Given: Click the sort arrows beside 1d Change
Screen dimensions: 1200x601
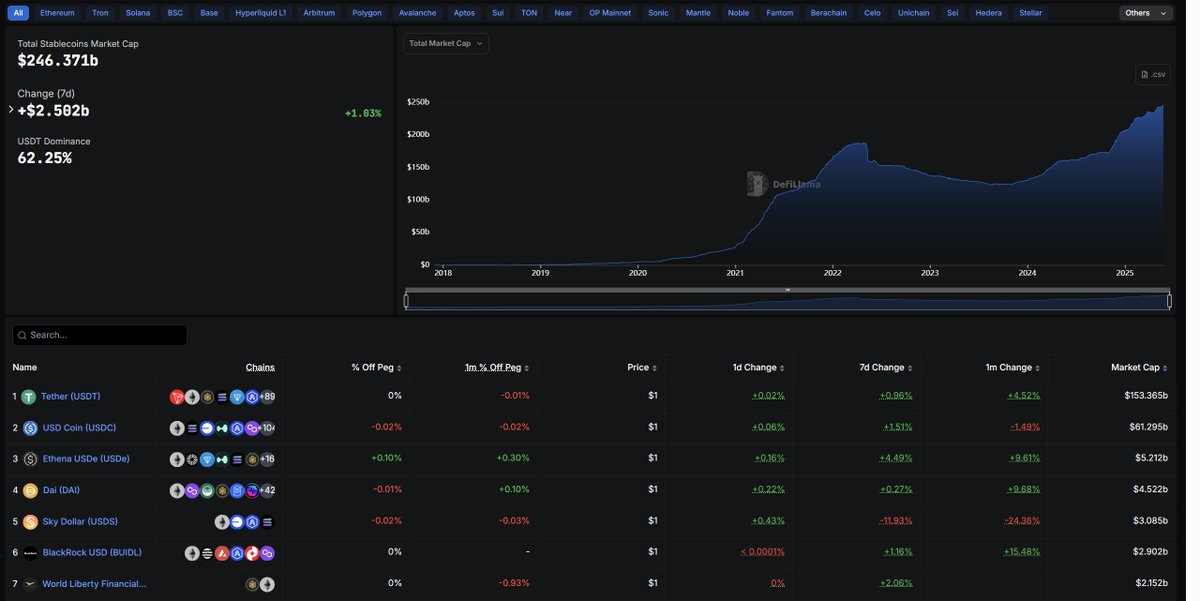Looking at the screenshot, I should point(783,368).
